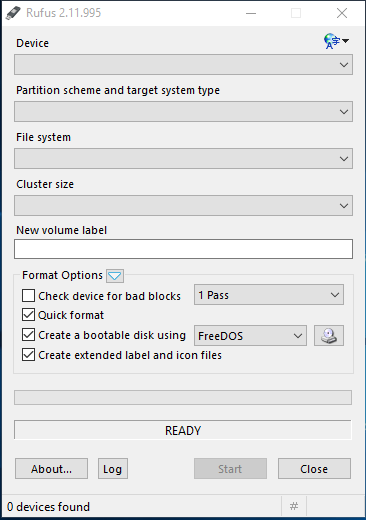The width and height of the screenshot is (366, 520).
Task: Open the Log window button
Action: pos(113,469)
